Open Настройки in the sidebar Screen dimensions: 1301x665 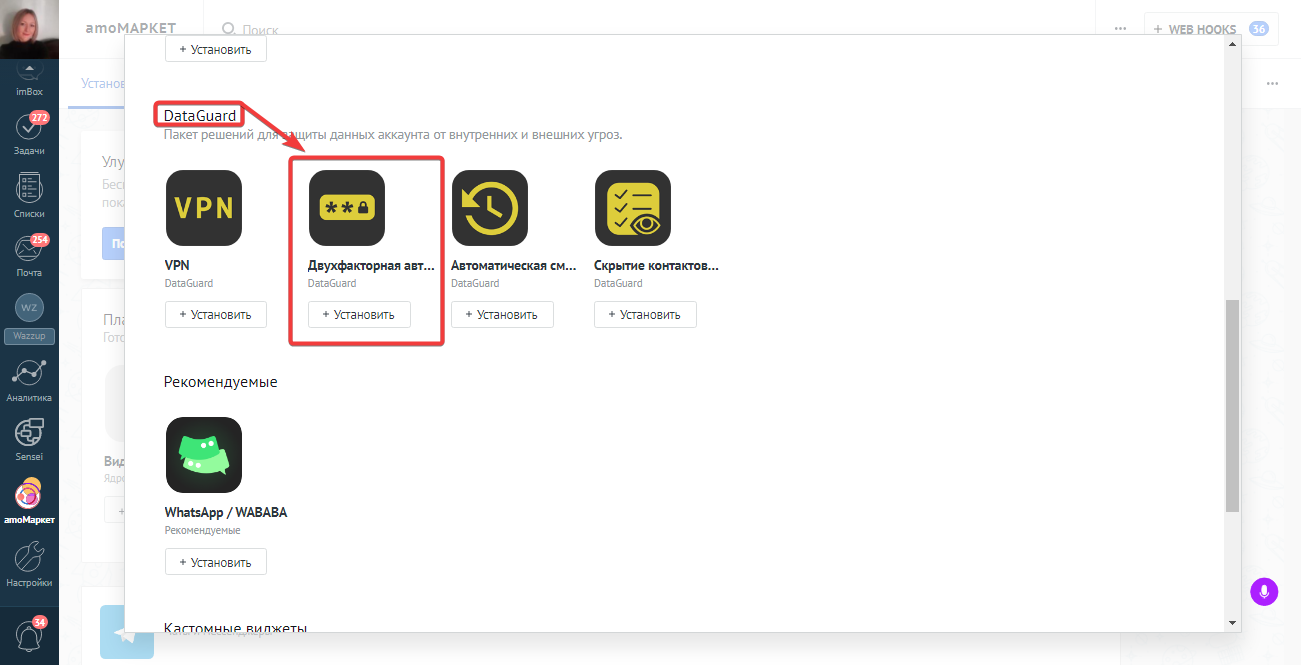click(x=29, y=565)
